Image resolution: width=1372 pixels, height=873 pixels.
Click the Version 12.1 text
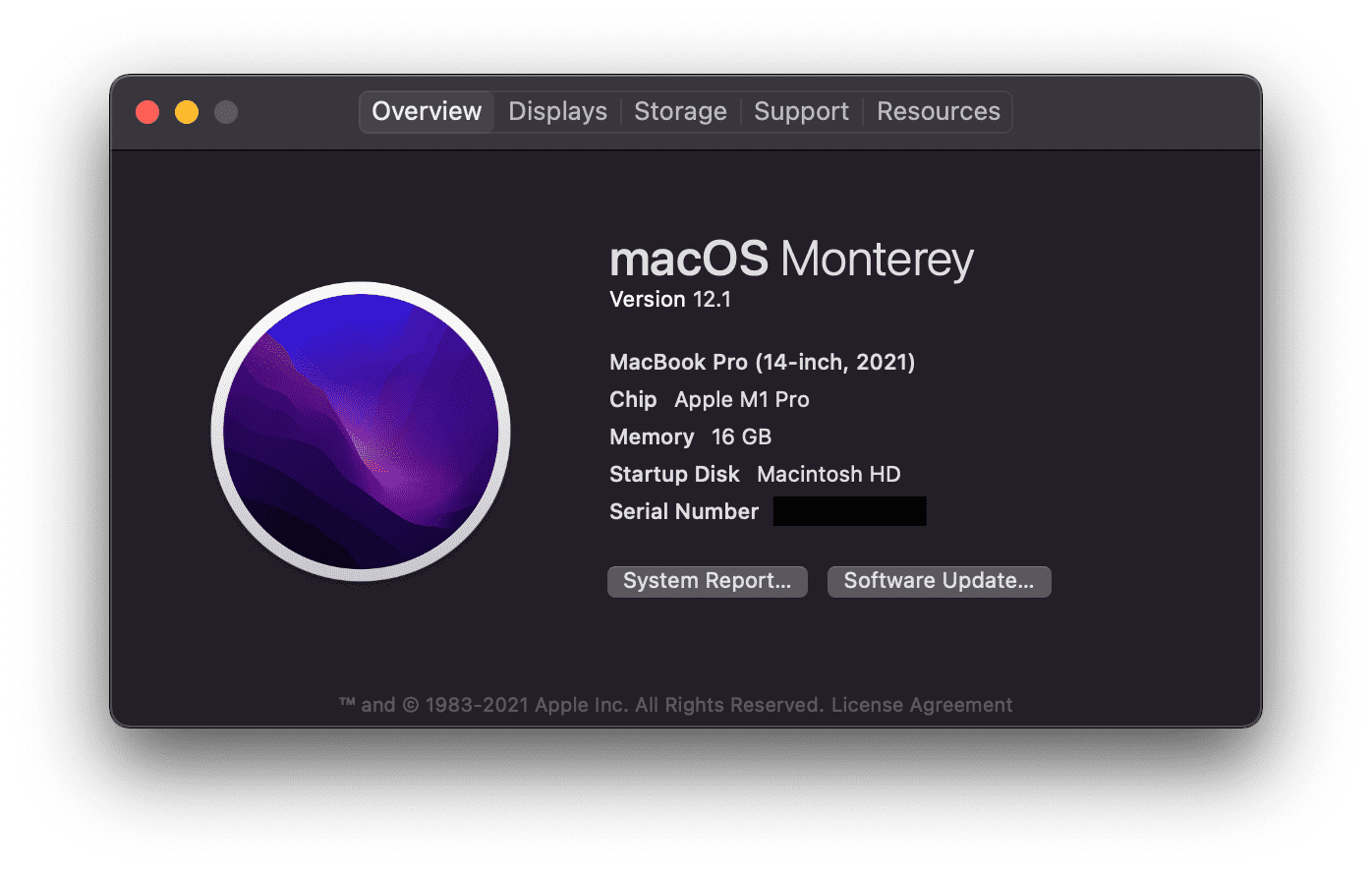tap(670, 300)
